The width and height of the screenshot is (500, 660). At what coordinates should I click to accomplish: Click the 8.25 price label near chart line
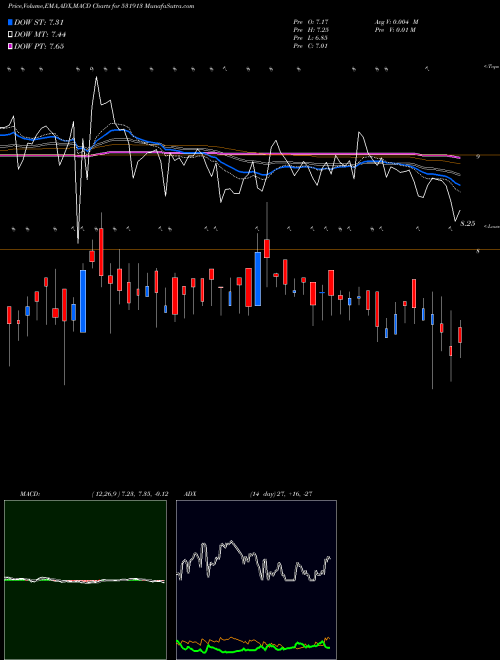468,224
